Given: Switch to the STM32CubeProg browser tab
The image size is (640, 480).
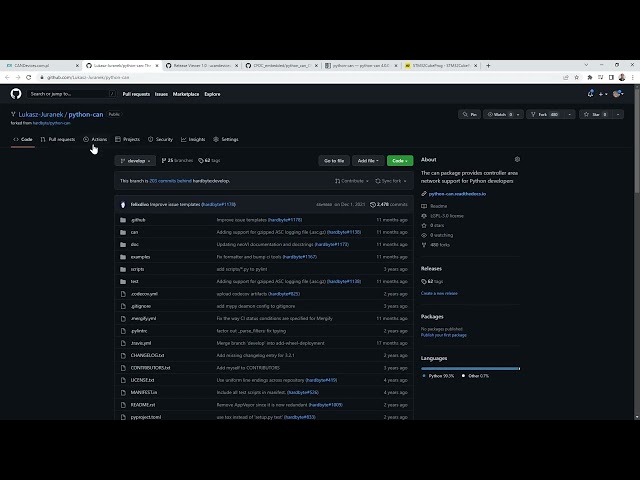Looking at the screenshot, I should tap(441, 65).
